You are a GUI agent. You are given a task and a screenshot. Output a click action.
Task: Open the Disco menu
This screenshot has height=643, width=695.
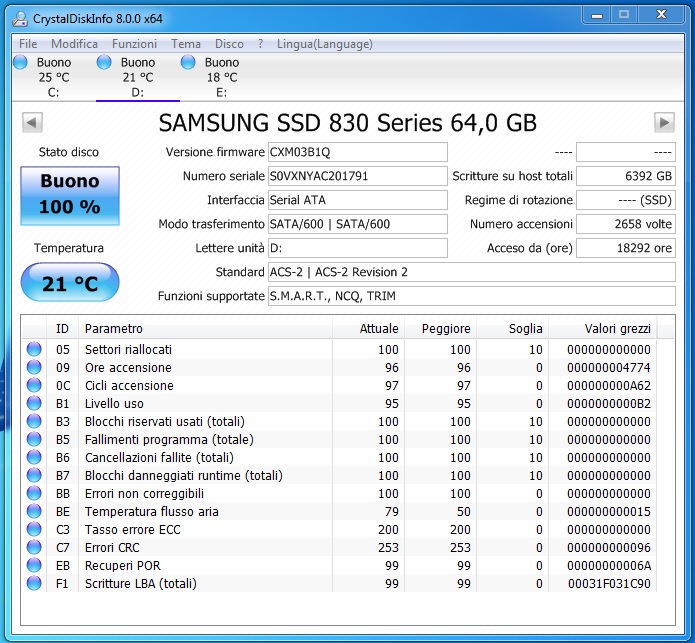(229, 44)
